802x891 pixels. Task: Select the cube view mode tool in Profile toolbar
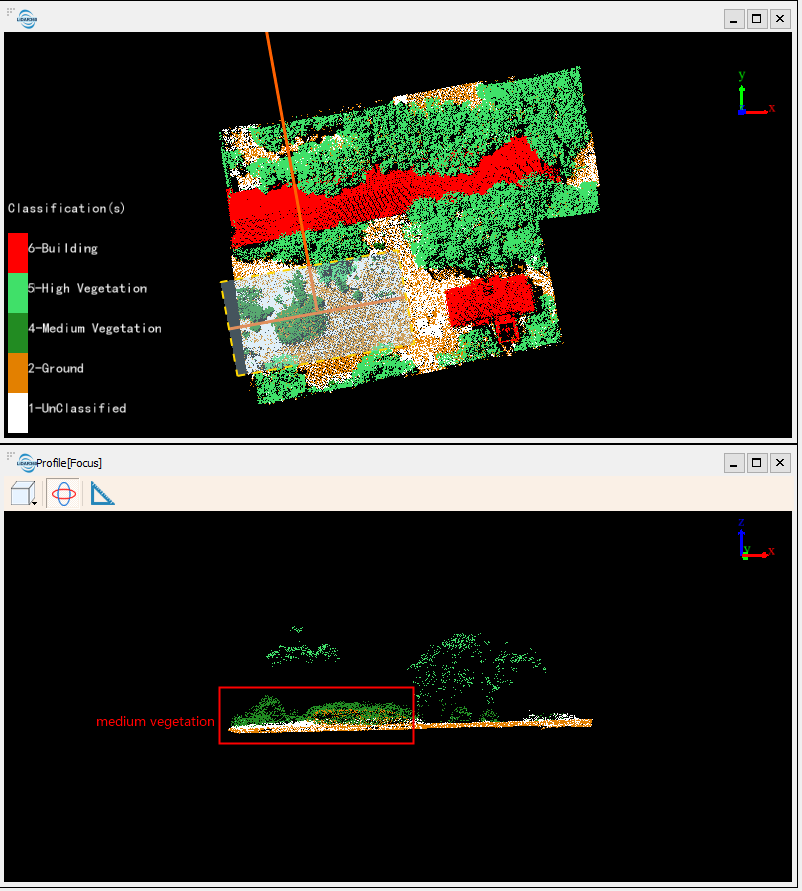pos(22,491)
